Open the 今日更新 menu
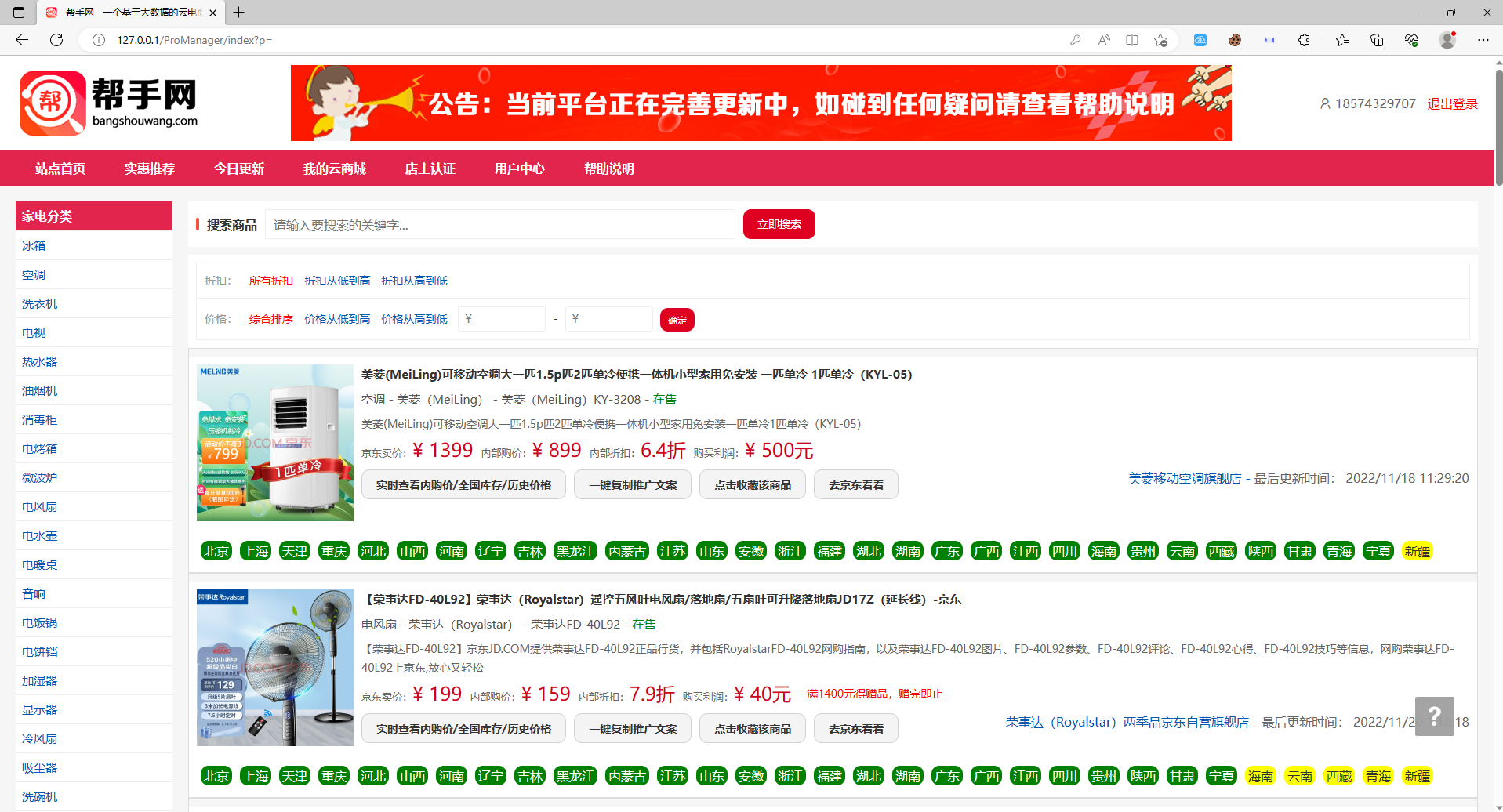The height and width of the screenshot is (812, 1503). [239, 169]
